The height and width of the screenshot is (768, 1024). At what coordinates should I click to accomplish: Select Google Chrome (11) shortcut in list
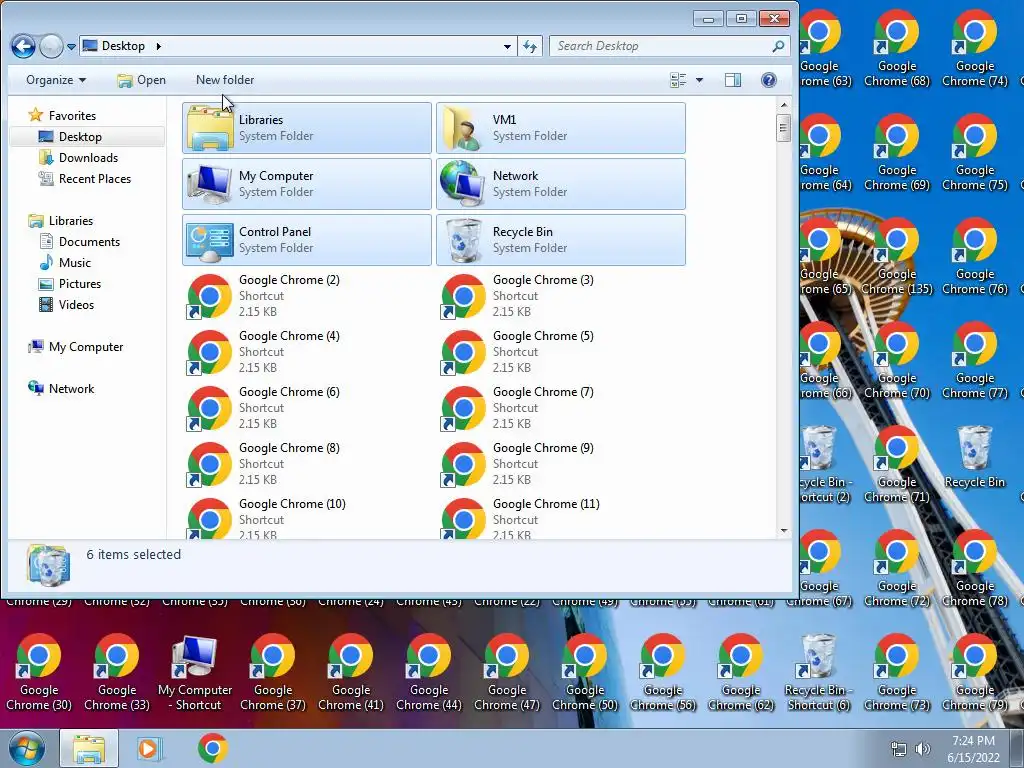tap(561, 517)
